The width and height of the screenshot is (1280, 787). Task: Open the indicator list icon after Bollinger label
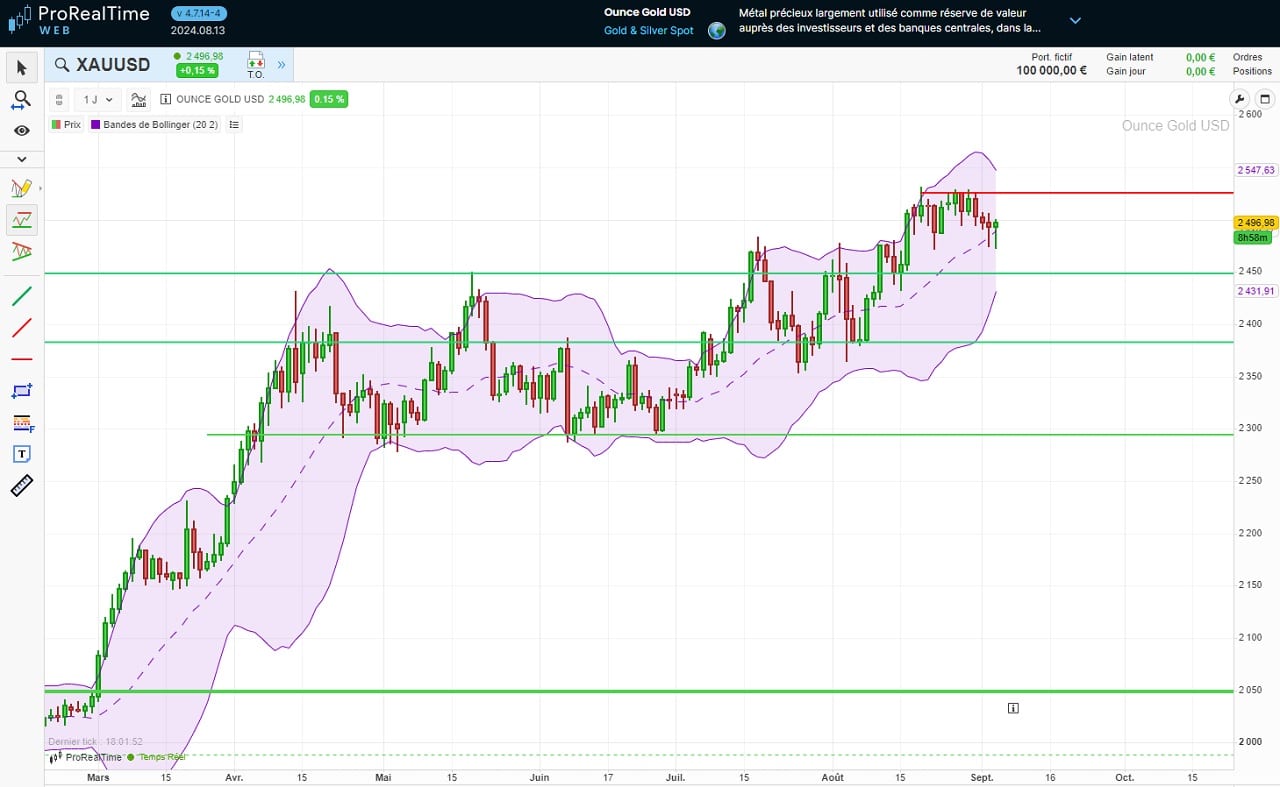pyautogui.click(x=234, y=125)
